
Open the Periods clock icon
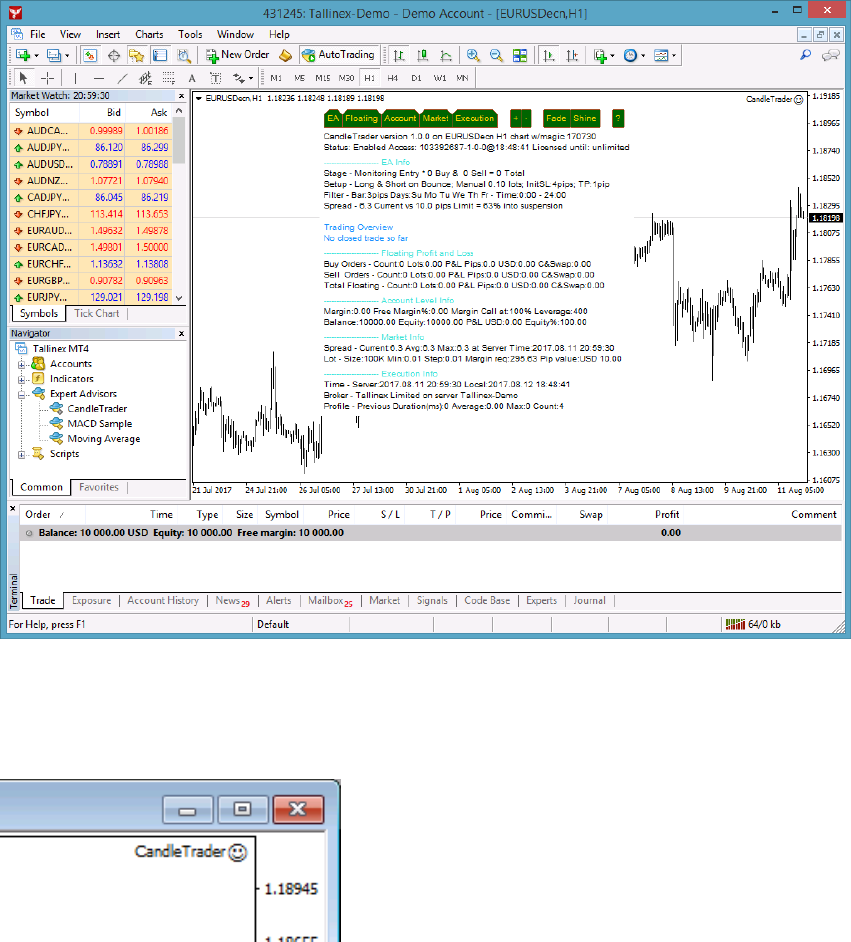pyautogui.click(x=630, y=55)
